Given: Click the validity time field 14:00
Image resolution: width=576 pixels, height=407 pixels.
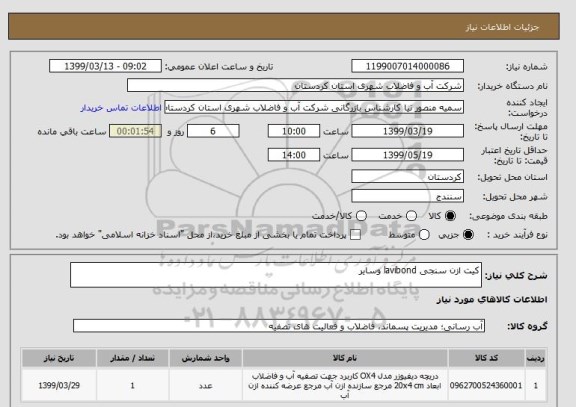Looking at the screenshot, I should pyautogui.click(x=294, y=155).
